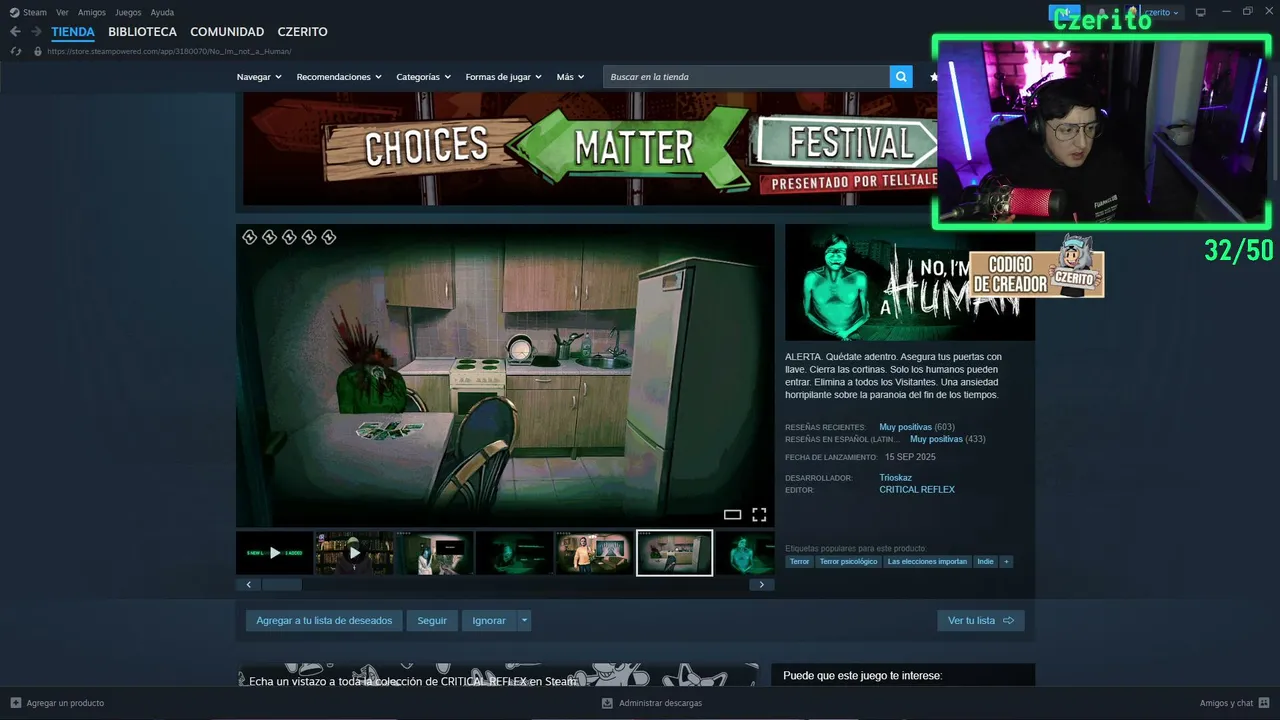
Task: Click Agregar un producto in the bottom bar
Action: click(x=65, y=703)
